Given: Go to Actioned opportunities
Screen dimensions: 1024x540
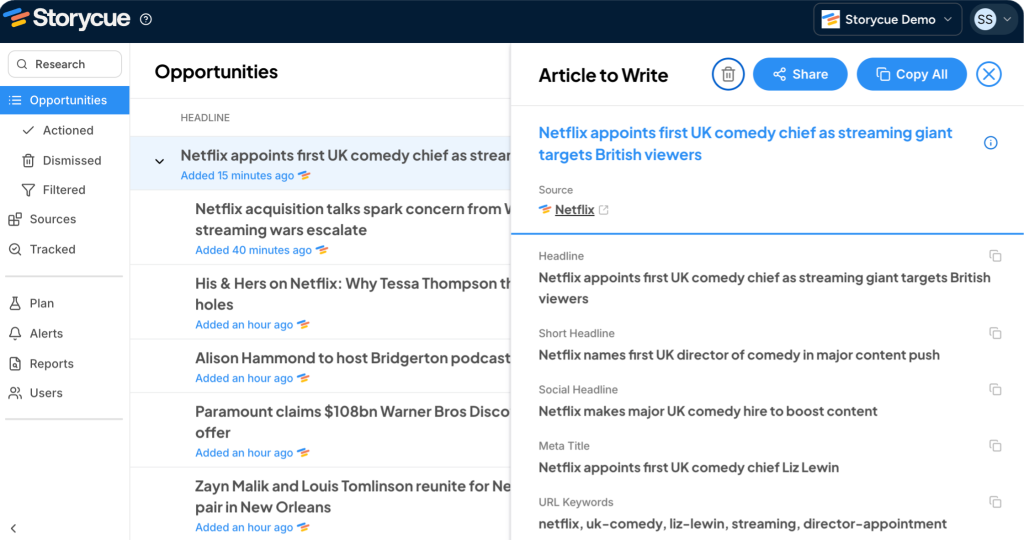Looking at the screenshot, I should [x=68, y=130].
